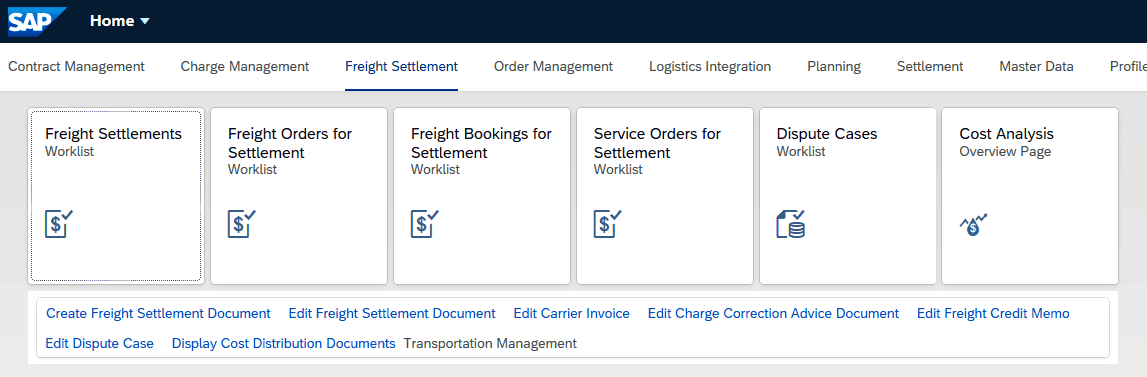Click the SAP logo

(x=37, y=21)
